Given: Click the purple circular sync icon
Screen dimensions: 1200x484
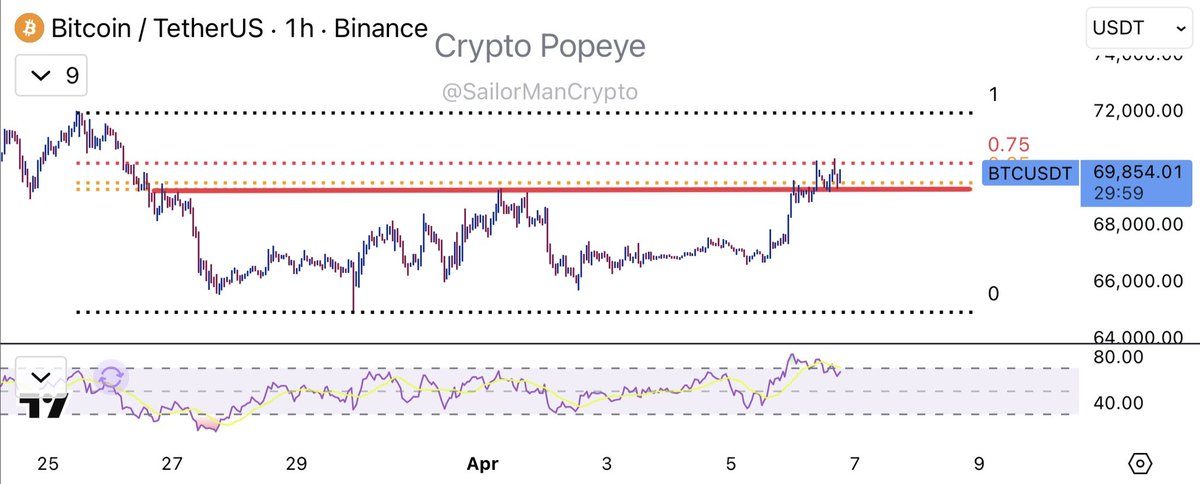Looking at the screenshot, I should (x=111, y=378).
